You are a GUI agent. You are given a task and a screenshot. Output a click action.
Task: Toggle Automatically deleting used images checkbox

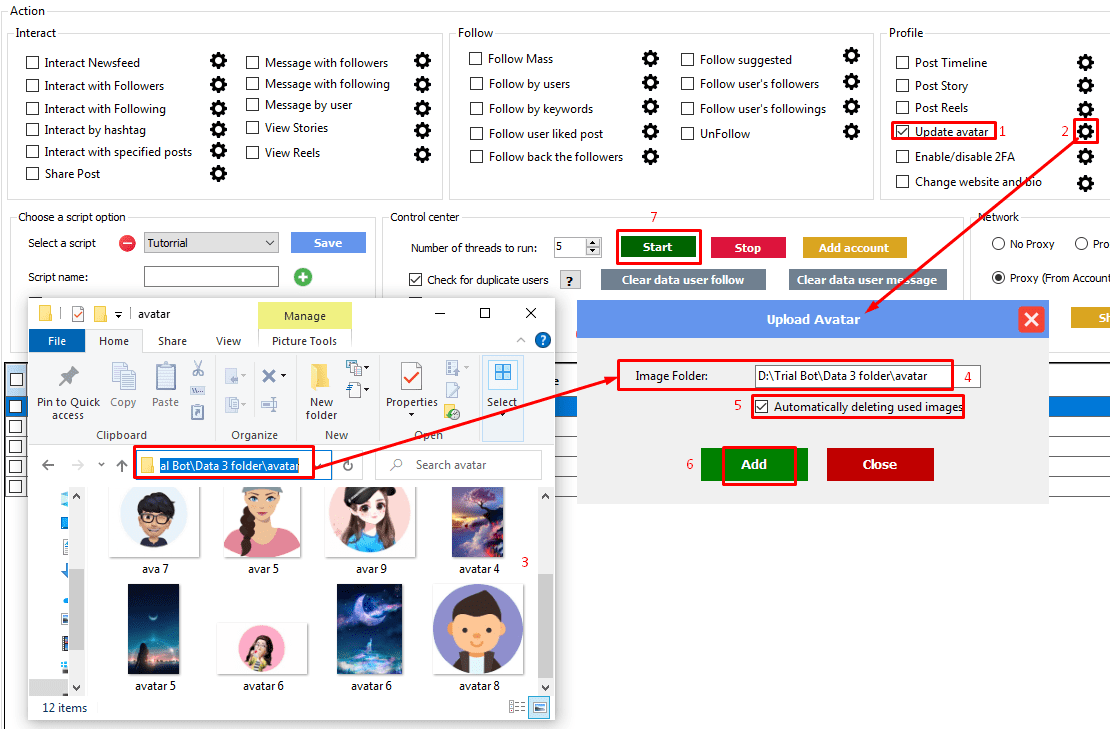[762, 407]
